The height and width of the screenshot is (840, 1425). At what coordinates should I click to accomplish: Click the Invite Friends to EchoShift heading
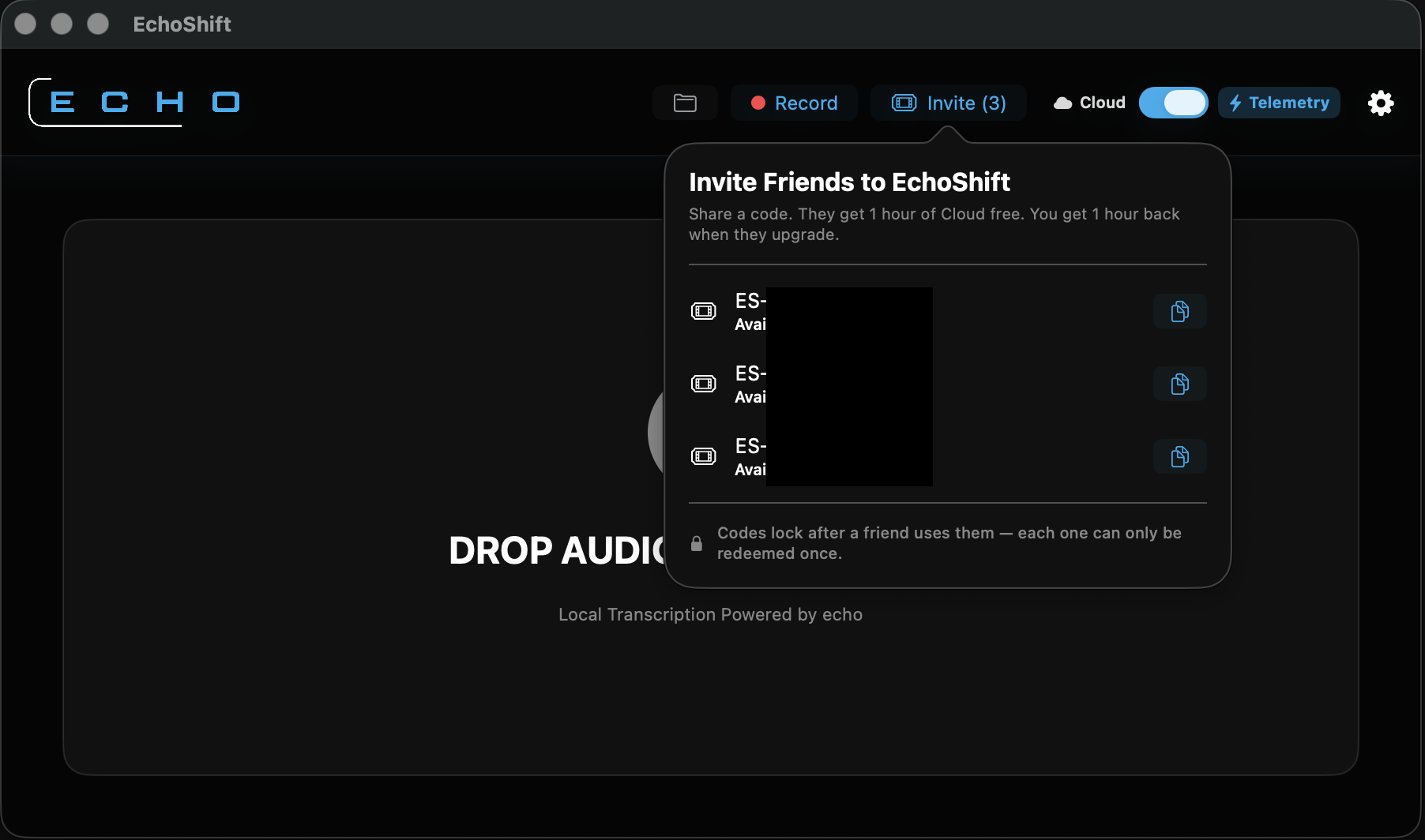coord(849,182)
